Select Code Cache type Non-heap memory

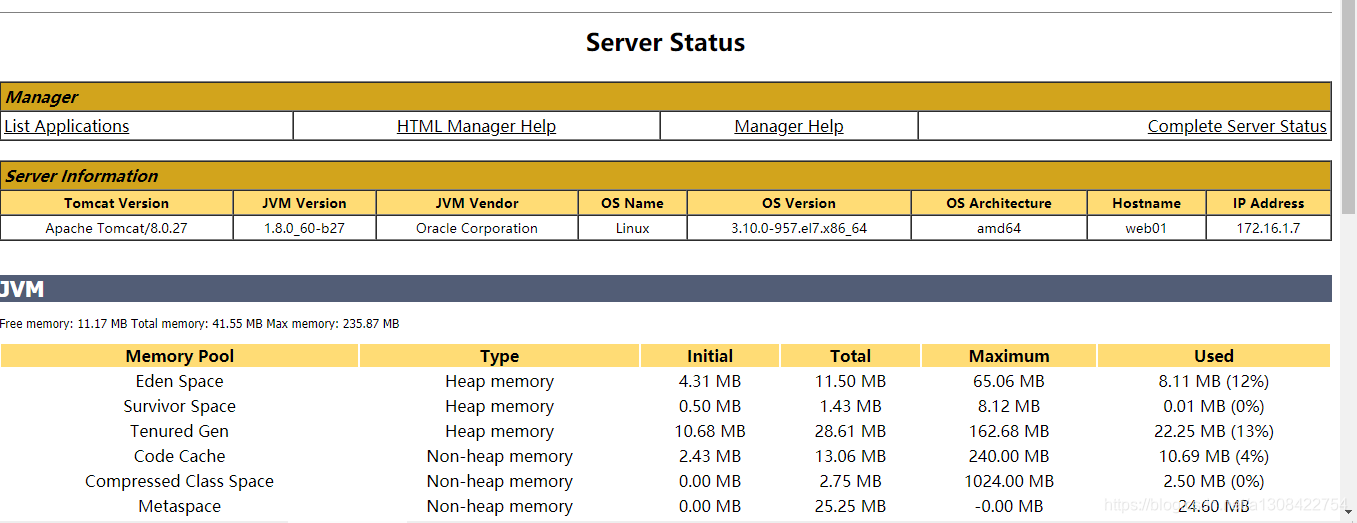coord(499,456)
